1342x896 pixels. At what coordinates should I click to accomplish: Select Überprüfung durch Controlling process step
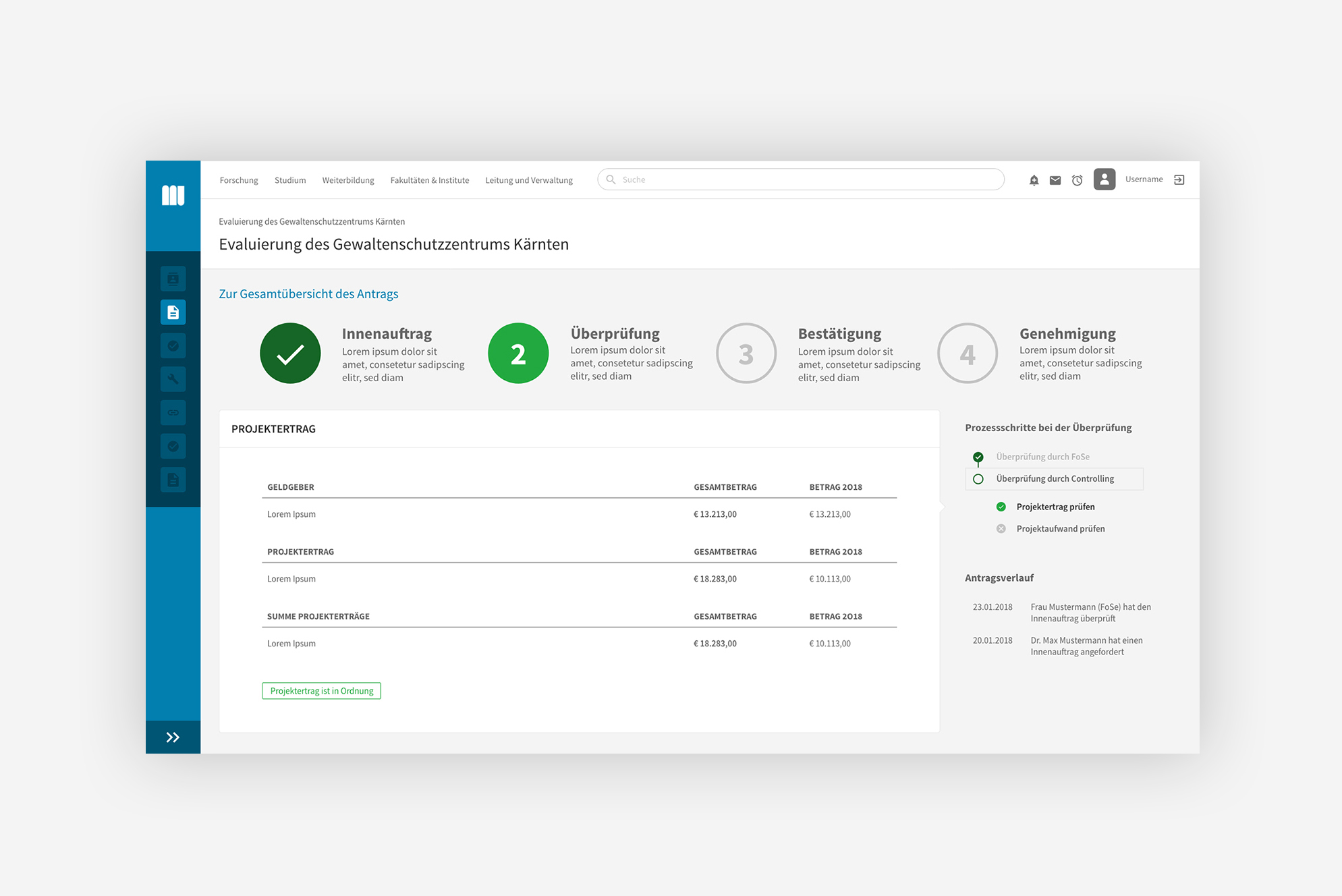pyautogui.click(x=1055, y=479)
